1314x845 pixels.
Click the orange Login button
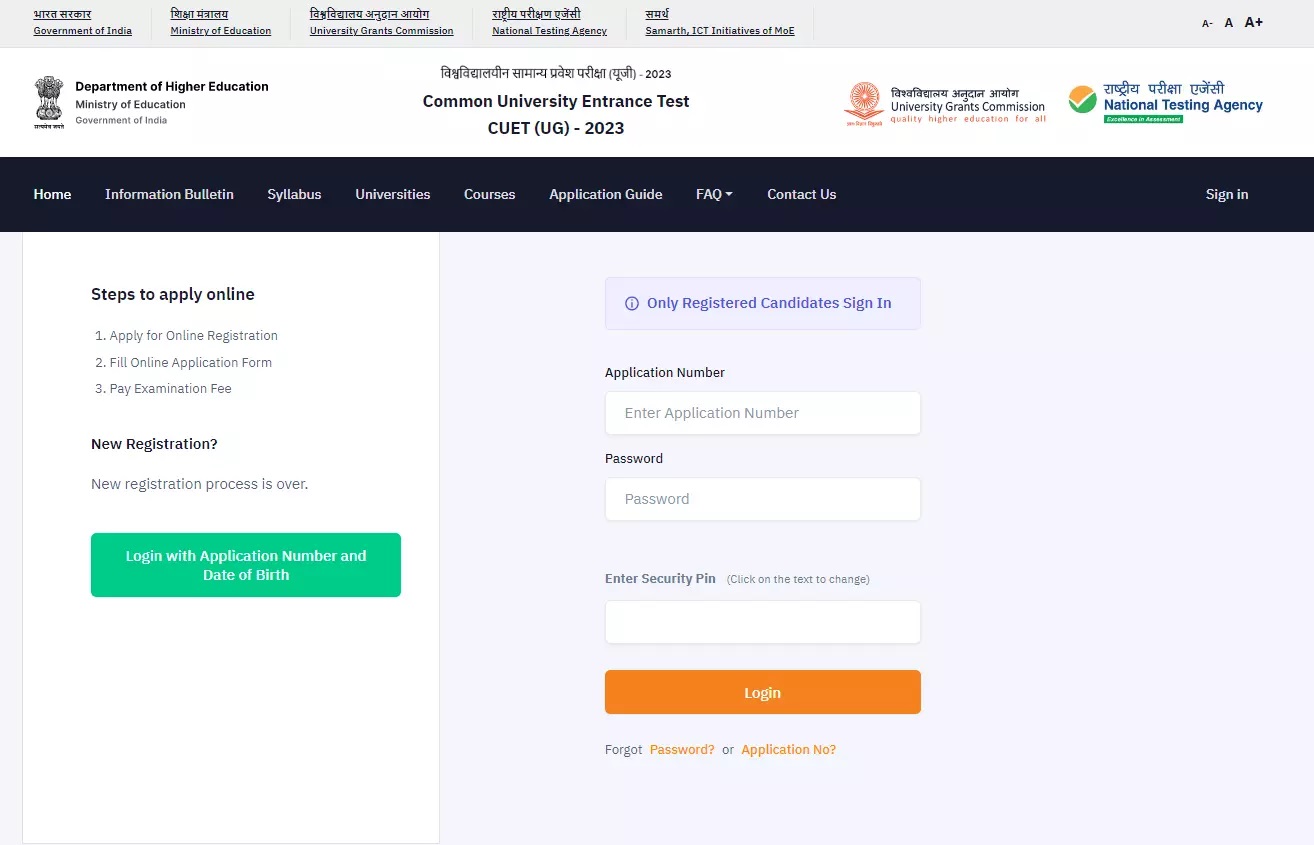[x=763, y=692]
